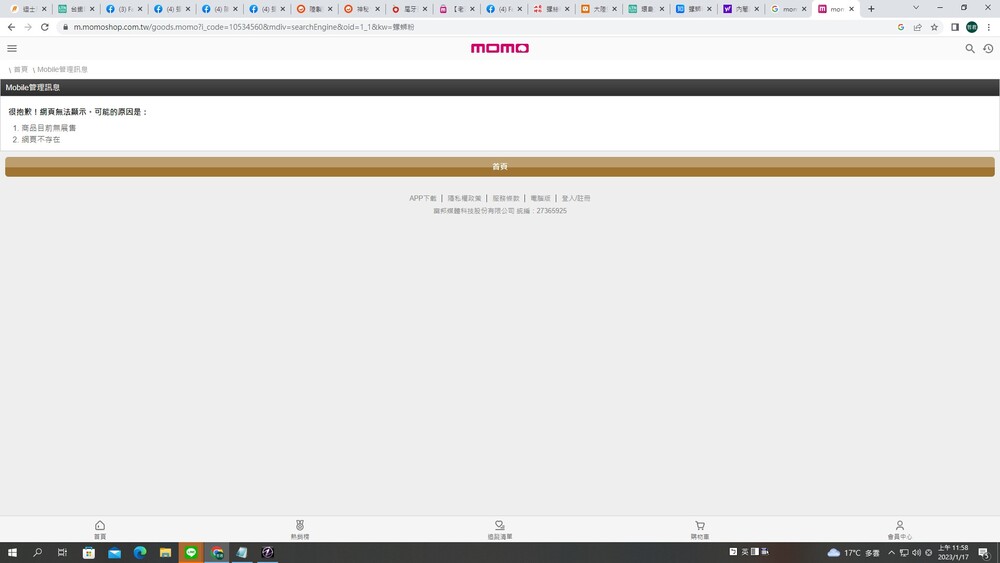Reload the page
Screen dimensions: 1000x563
(45, 27)
